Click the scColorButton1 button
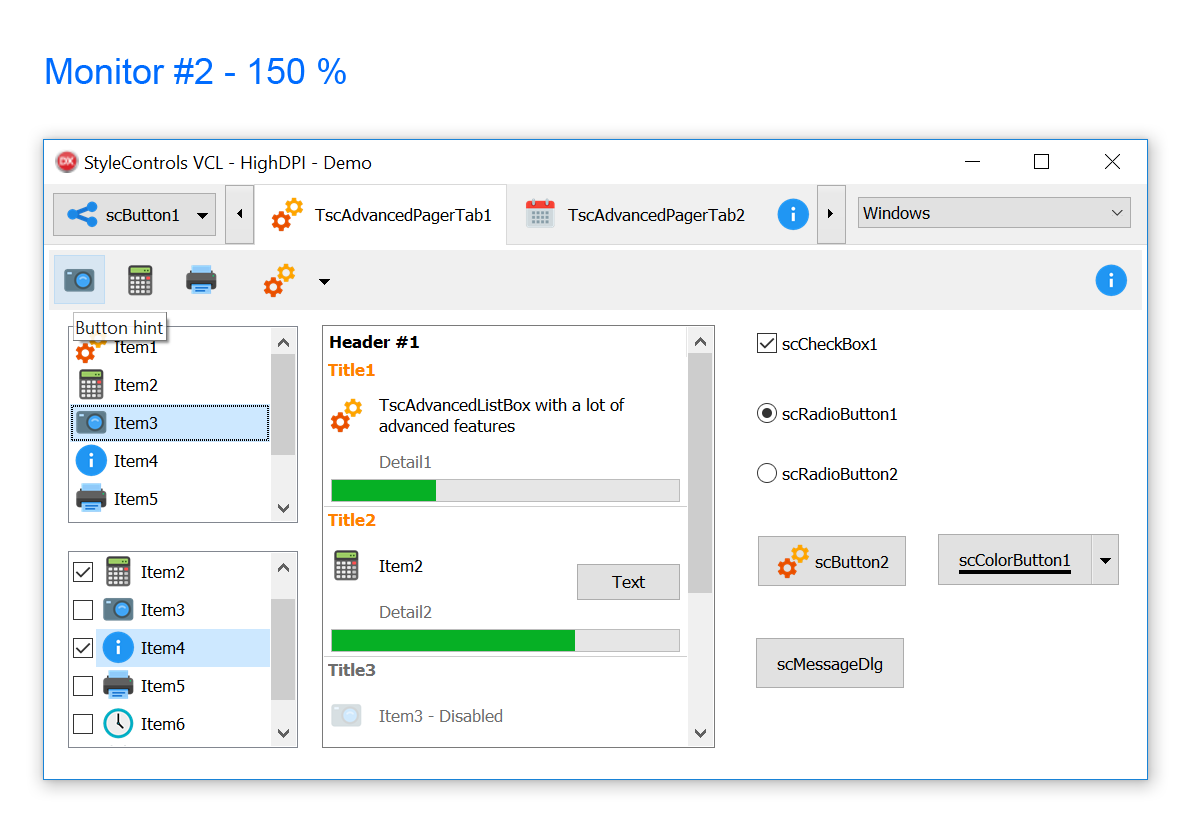Viewport: 1197px width, 825px height. [1015, 560]
